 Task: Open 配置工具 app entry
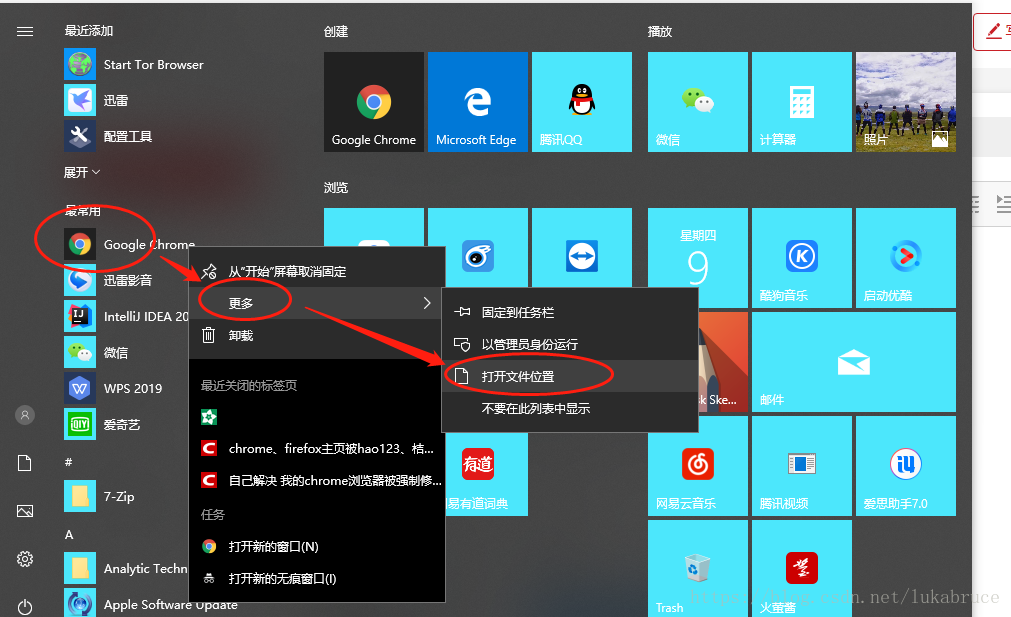point(108,136)
